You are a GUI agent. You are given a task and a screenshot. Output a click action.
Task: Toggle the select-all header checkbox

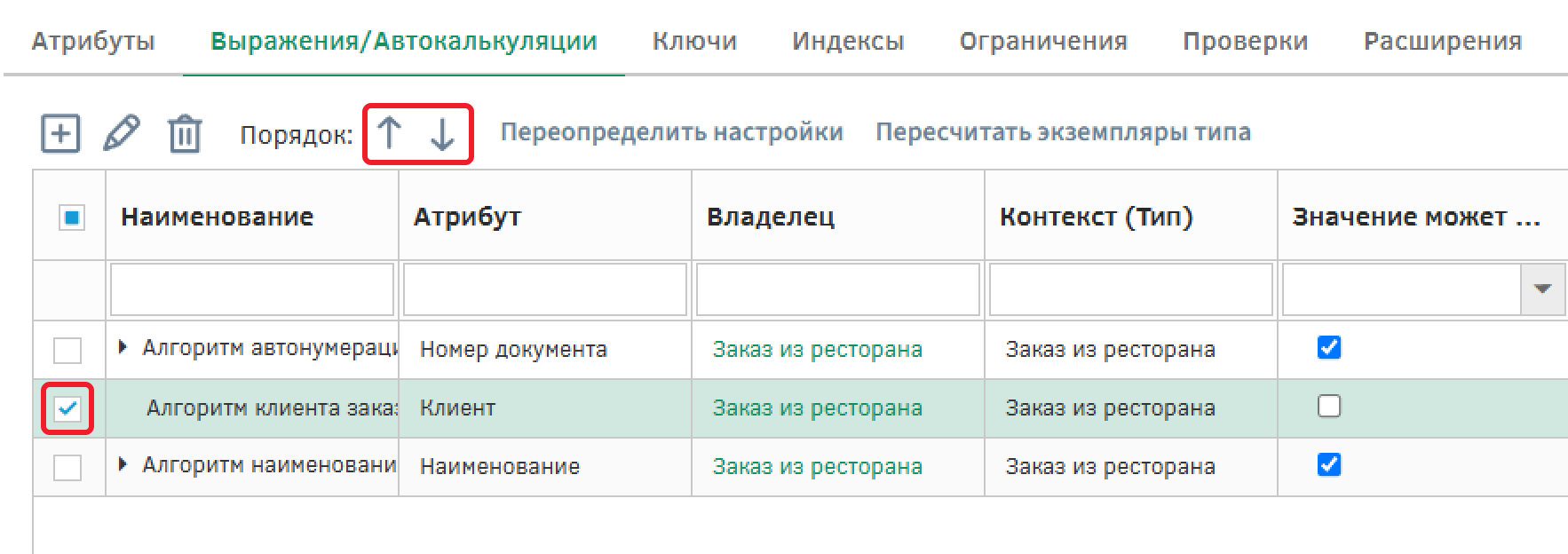[x=71, y=217]
